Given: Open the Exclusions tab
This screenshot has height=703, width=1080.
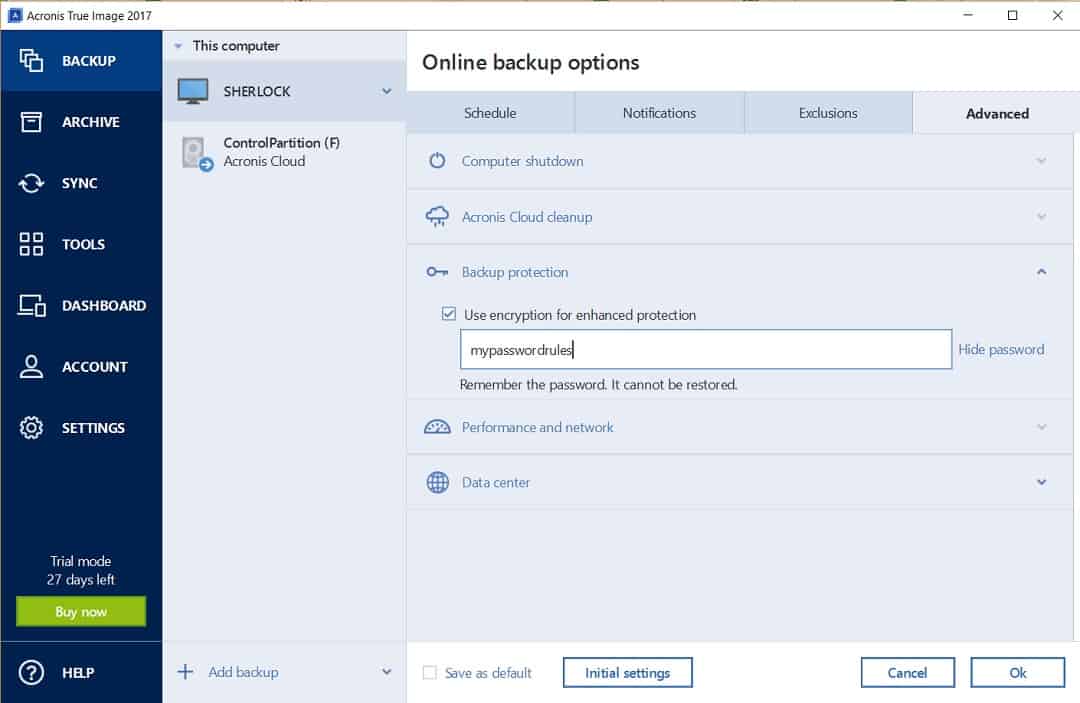Looking at the screenshot, I should coord(828,113).
